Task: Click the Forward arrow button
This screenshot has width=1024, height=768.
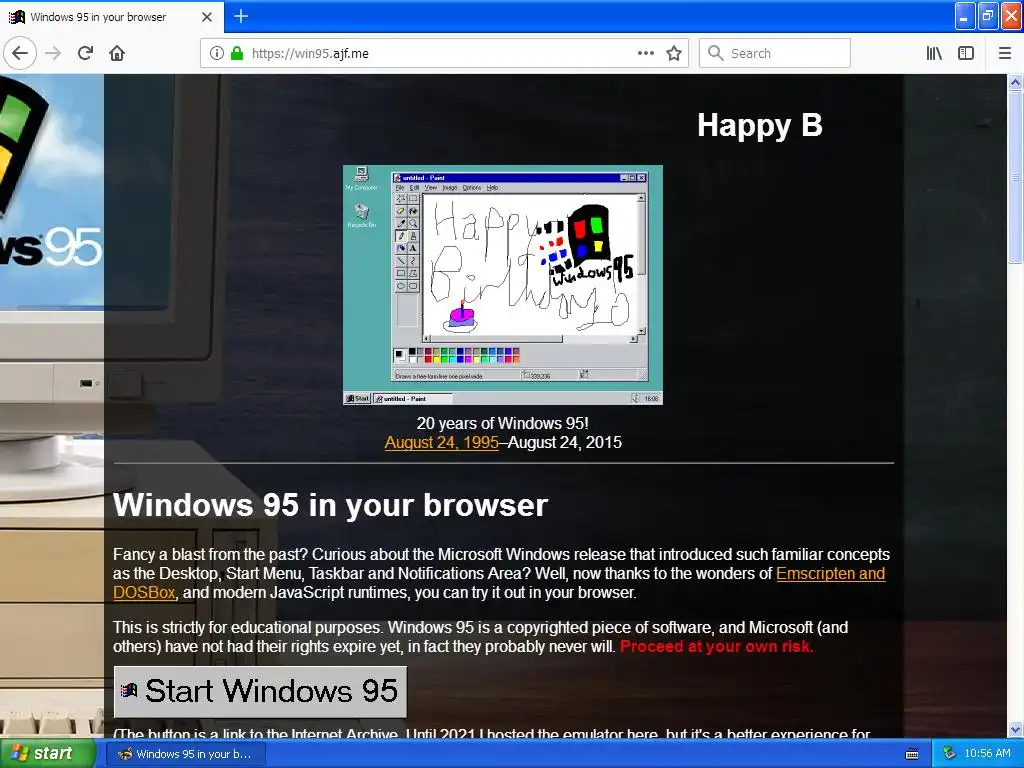Action: click(x=54, y=53)
